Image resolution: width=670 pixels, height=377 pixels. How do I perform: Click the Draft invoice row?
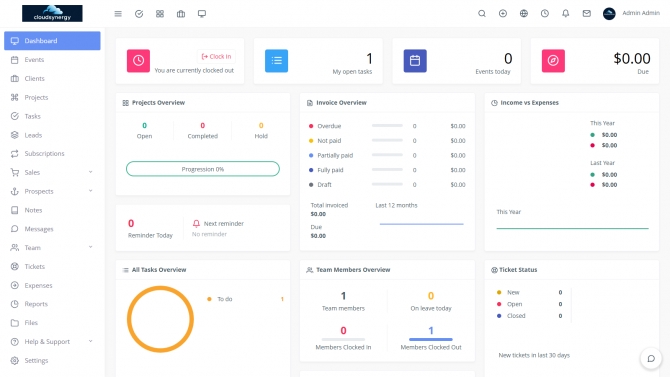387,185
